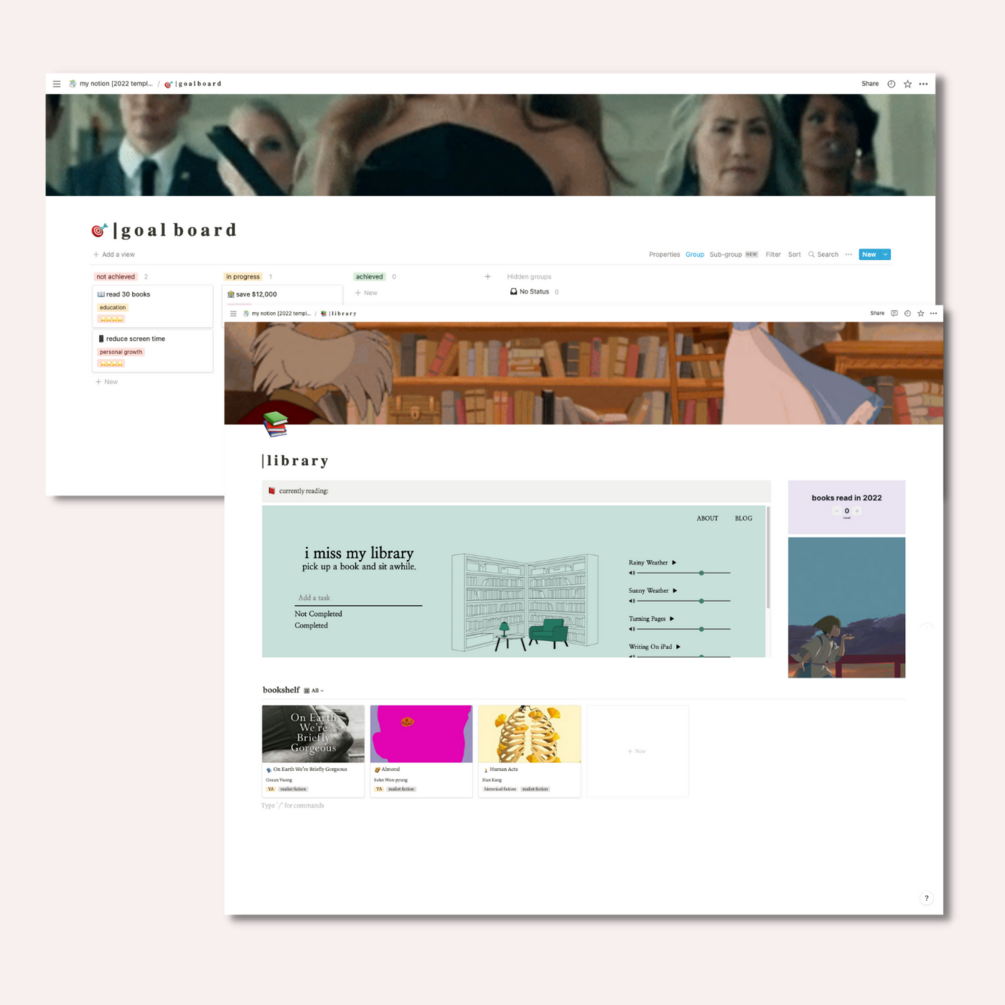
Task: Click ABOUT link in library widget
Action: coord(707,518)
